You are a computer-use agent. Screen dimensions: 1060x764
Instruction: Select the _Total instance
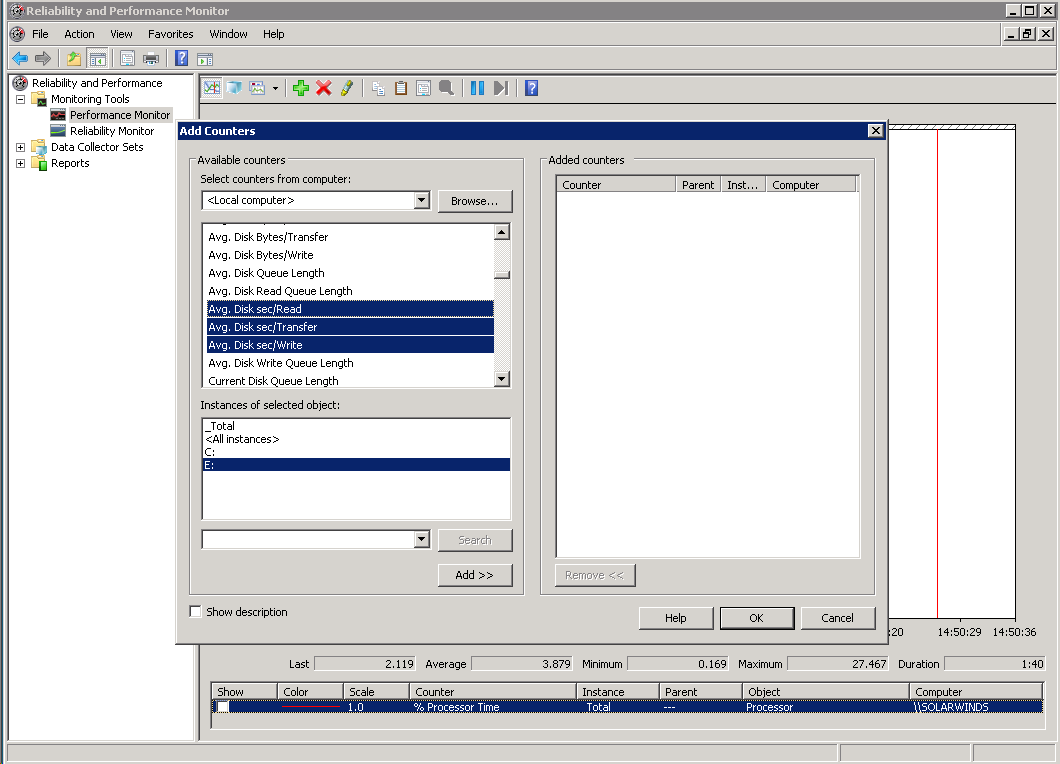(356, 426)
